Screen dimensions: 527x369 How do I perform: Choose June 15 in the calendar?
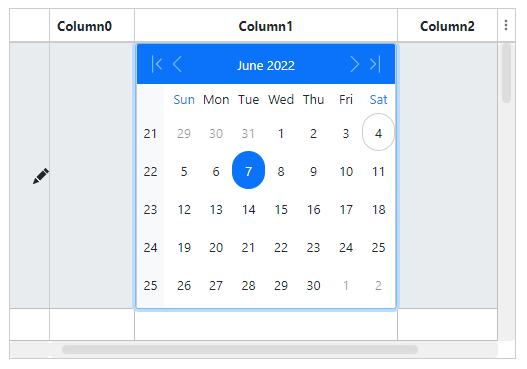click(x=281, y=210)
